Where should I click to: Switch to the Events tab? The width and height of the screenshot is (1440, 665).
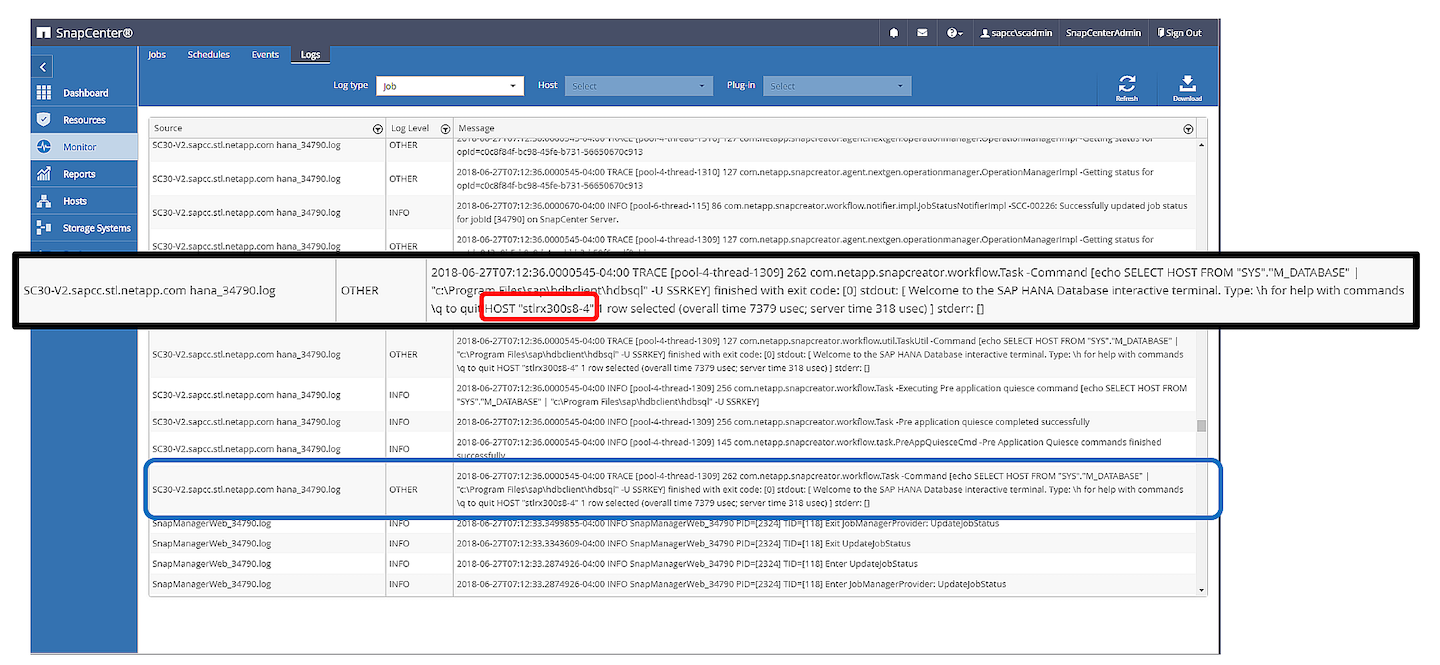pos(265,55)
